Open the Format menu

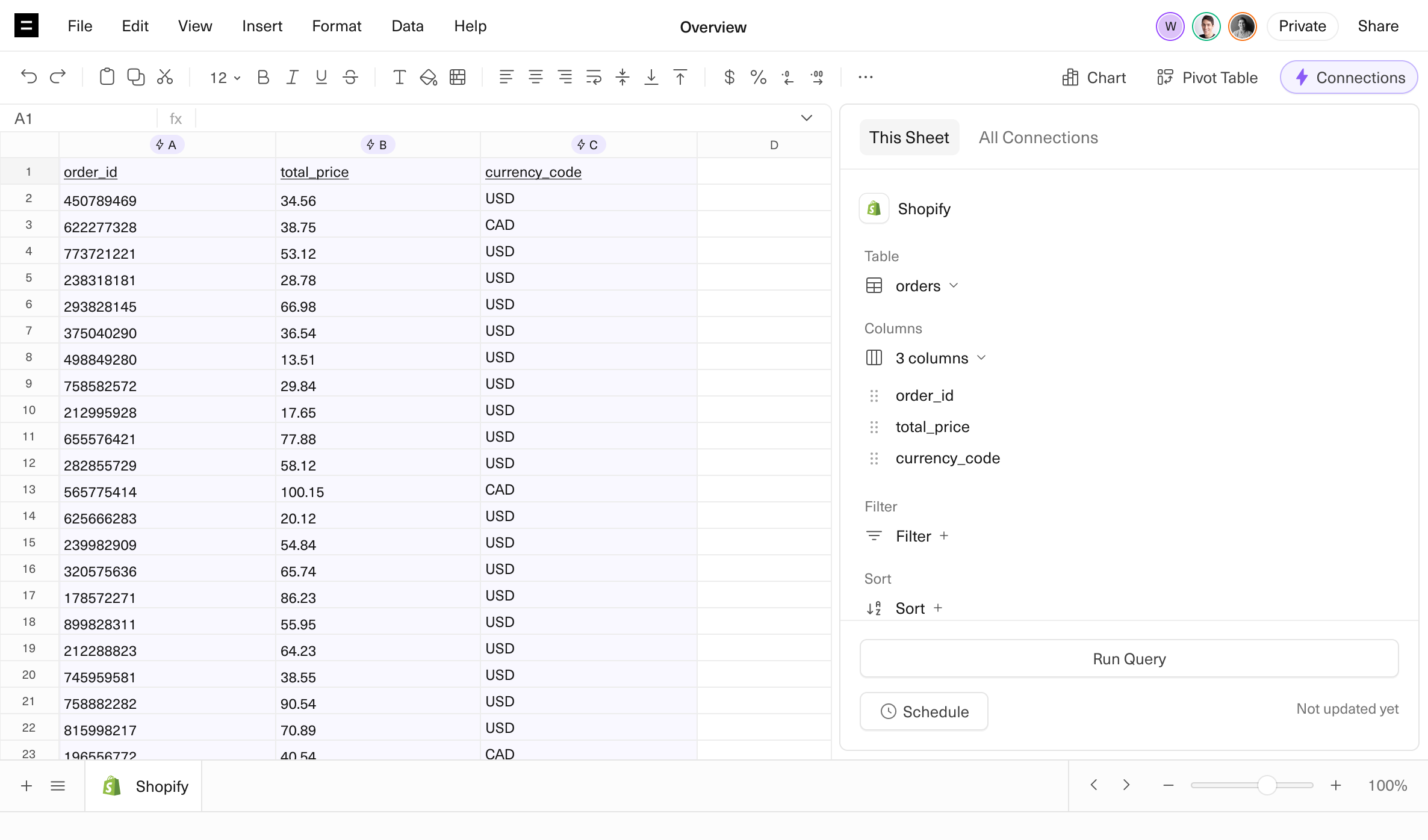tap(336, 26)
